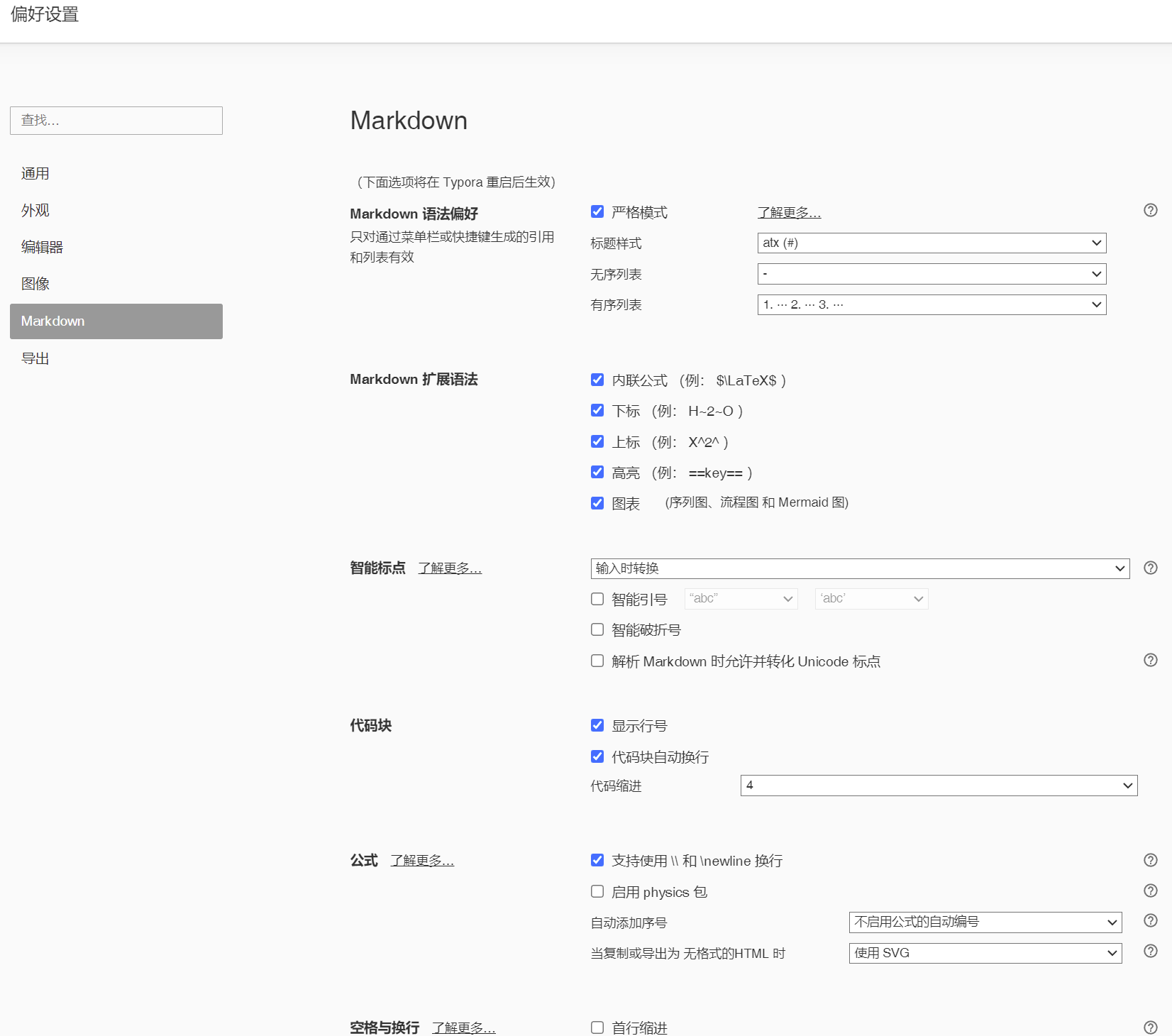Open help for 智能标点 setting
Screen dimensions: 1172x1036
tap(1150, 568)
